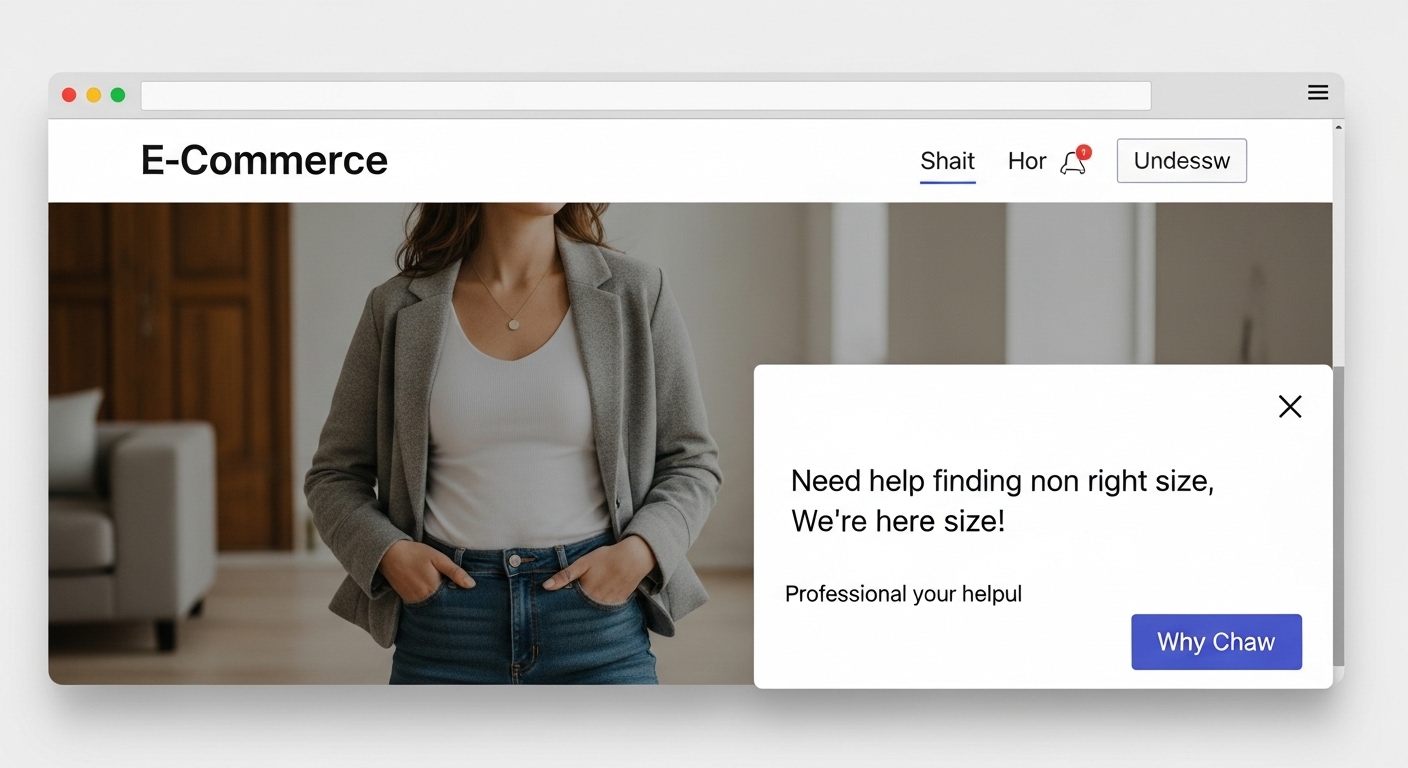Click the red notification badge on bell
1408x768 pixels.
[x=1084, y=152]
